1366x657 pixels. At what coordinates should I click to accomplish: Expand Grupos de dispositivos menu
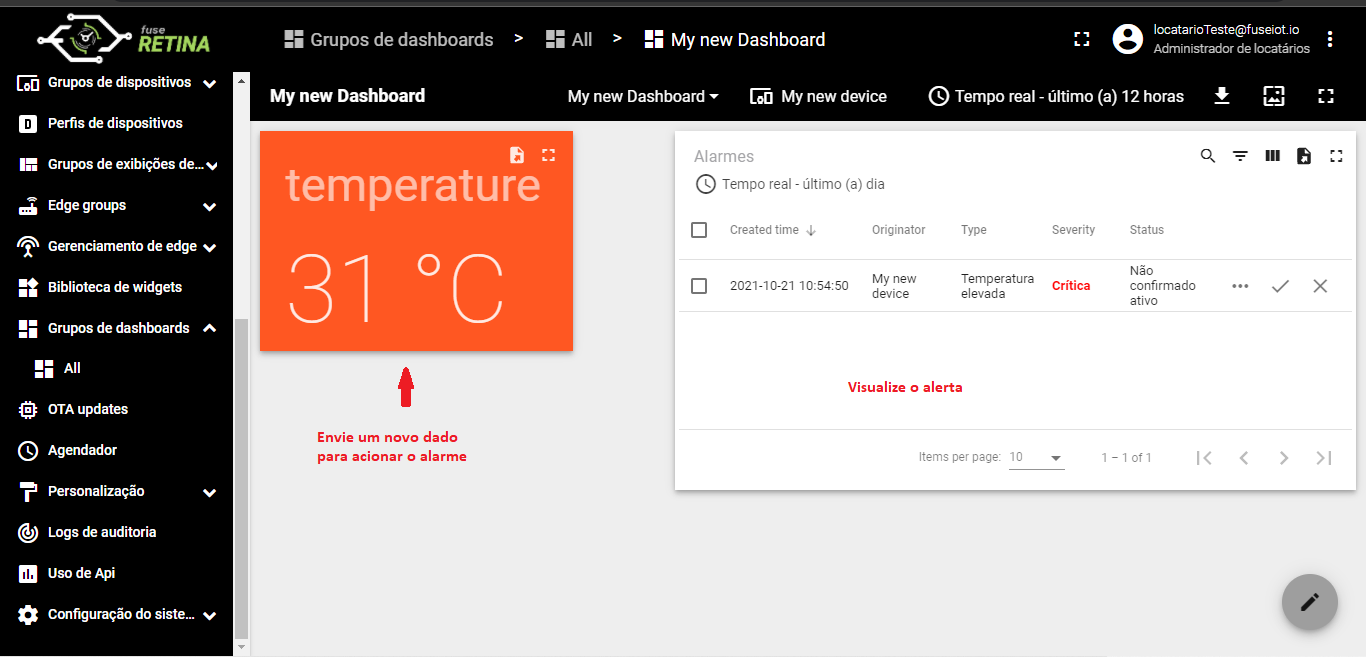pos(209,83)
